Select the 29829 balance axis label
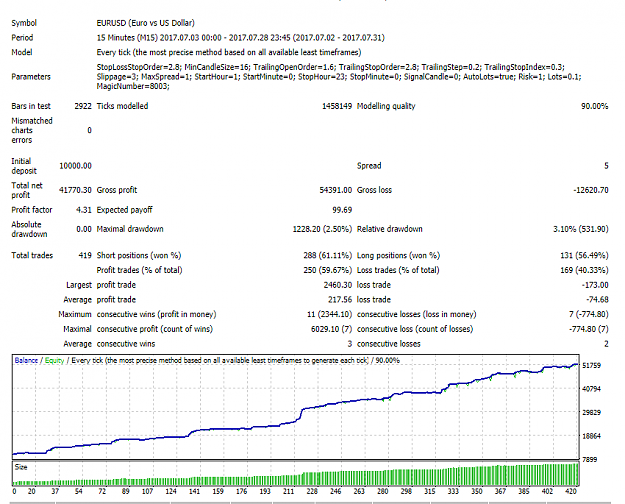The image size is (625, 504). (x=591, y=413)
